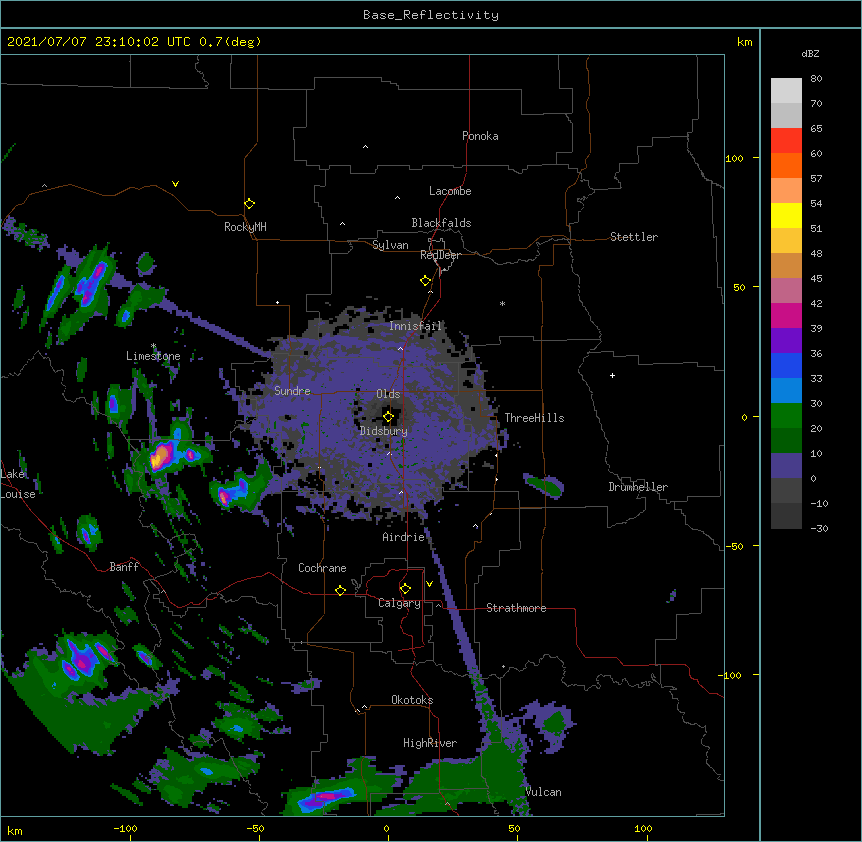Click the Blackfalds city label

point(441,223)
